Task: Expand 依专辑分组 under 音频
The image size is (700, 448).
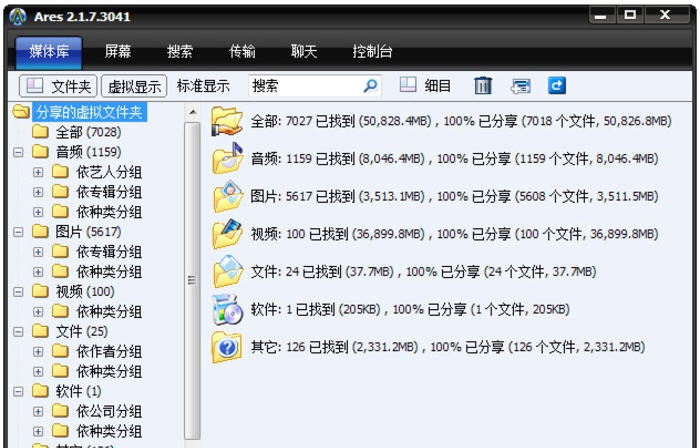Action: [38, 192]
